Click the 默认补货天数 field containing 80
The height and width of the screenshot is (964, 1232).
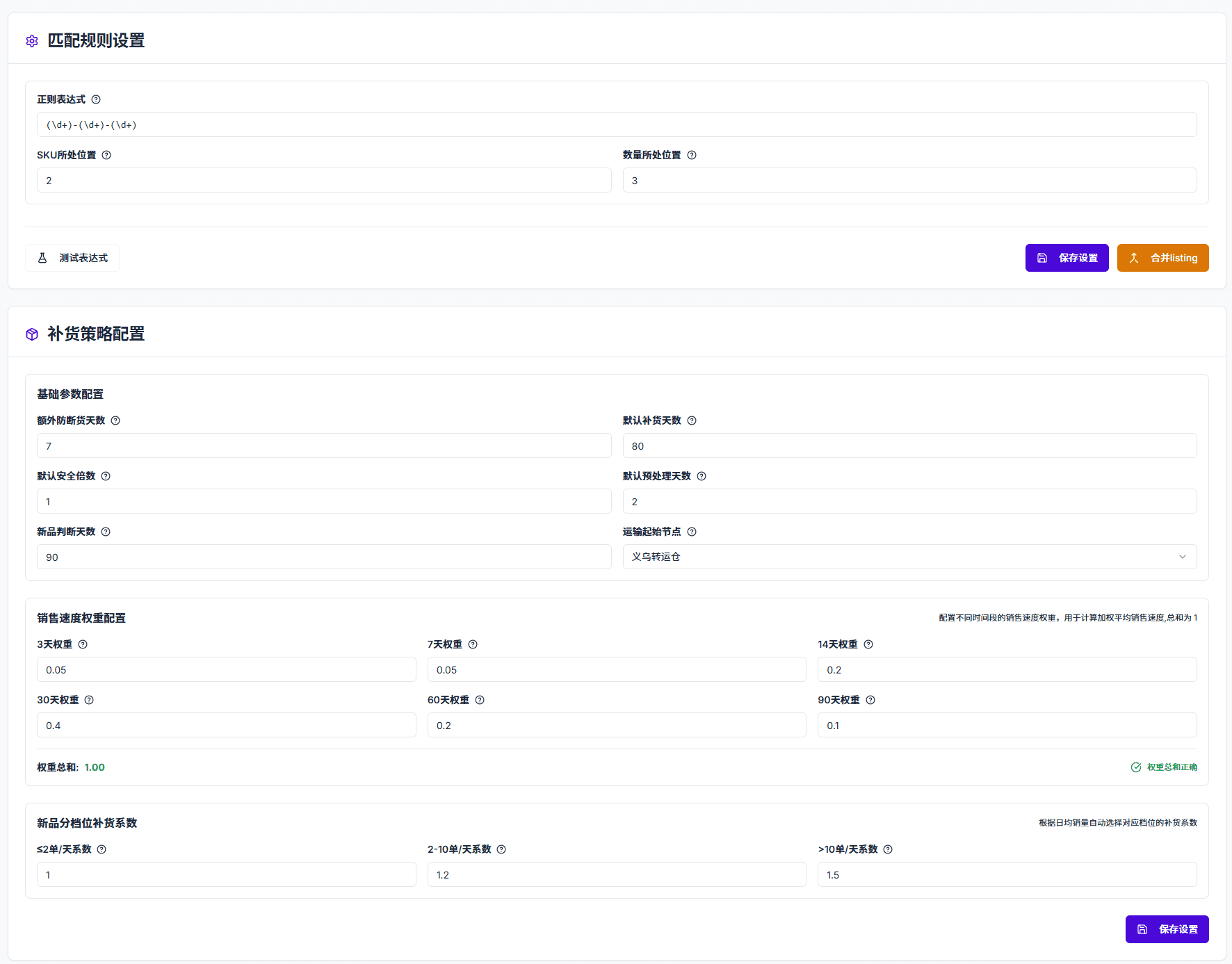[x=909, y=446]
